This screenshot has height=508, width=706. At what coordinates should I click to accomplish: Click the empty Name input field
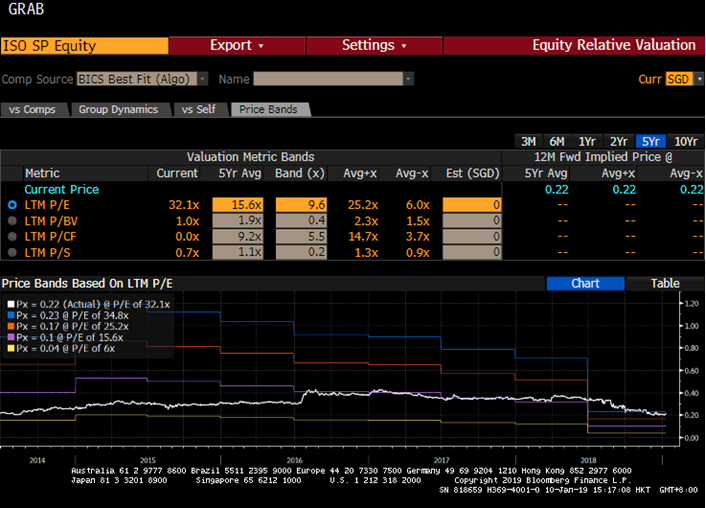point(328,79)
